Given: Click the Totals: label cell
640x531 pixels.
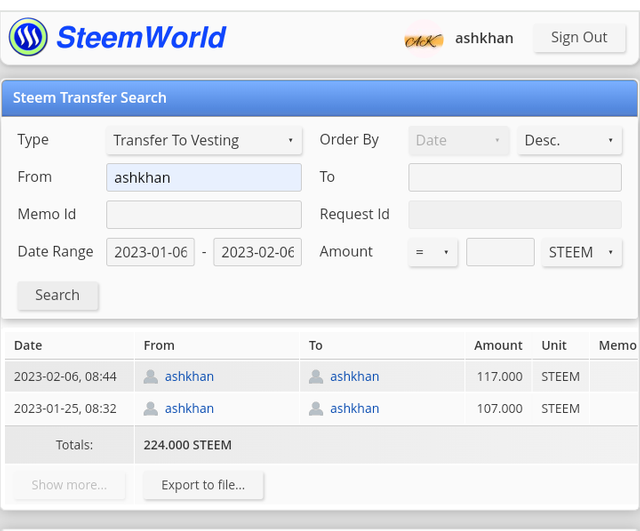Looking at the screenshot, I should tap(69, 445).
